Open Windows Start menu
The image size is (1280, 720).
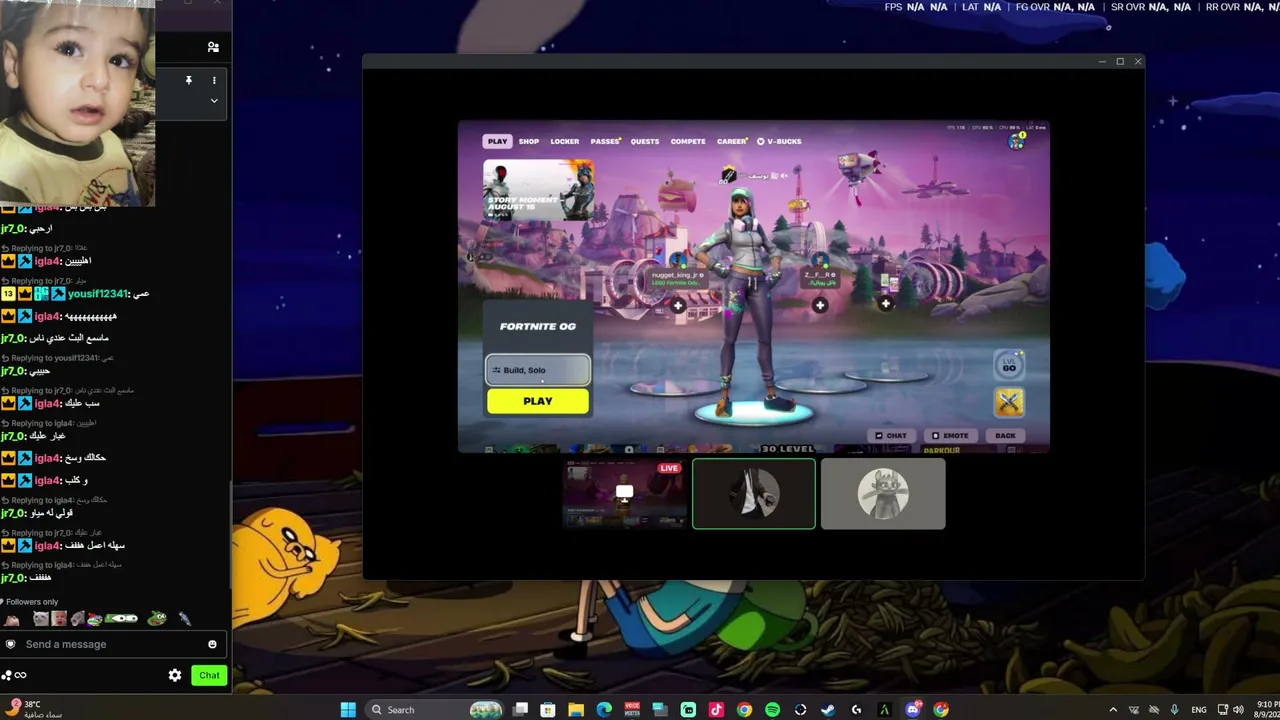point(348,710)
